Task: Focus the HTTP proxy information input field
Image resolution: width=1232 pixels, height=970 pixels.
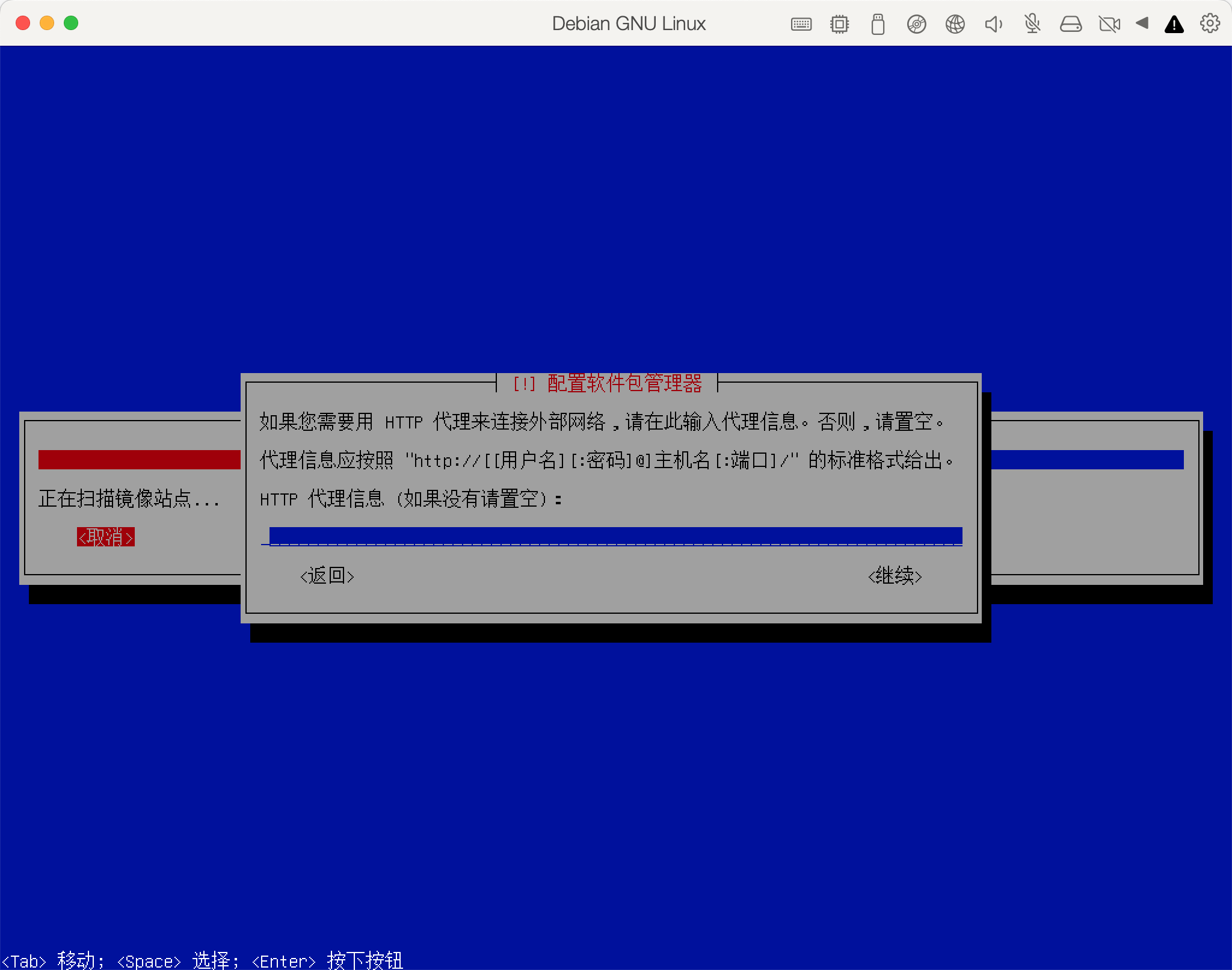Action: coord(612,536)
